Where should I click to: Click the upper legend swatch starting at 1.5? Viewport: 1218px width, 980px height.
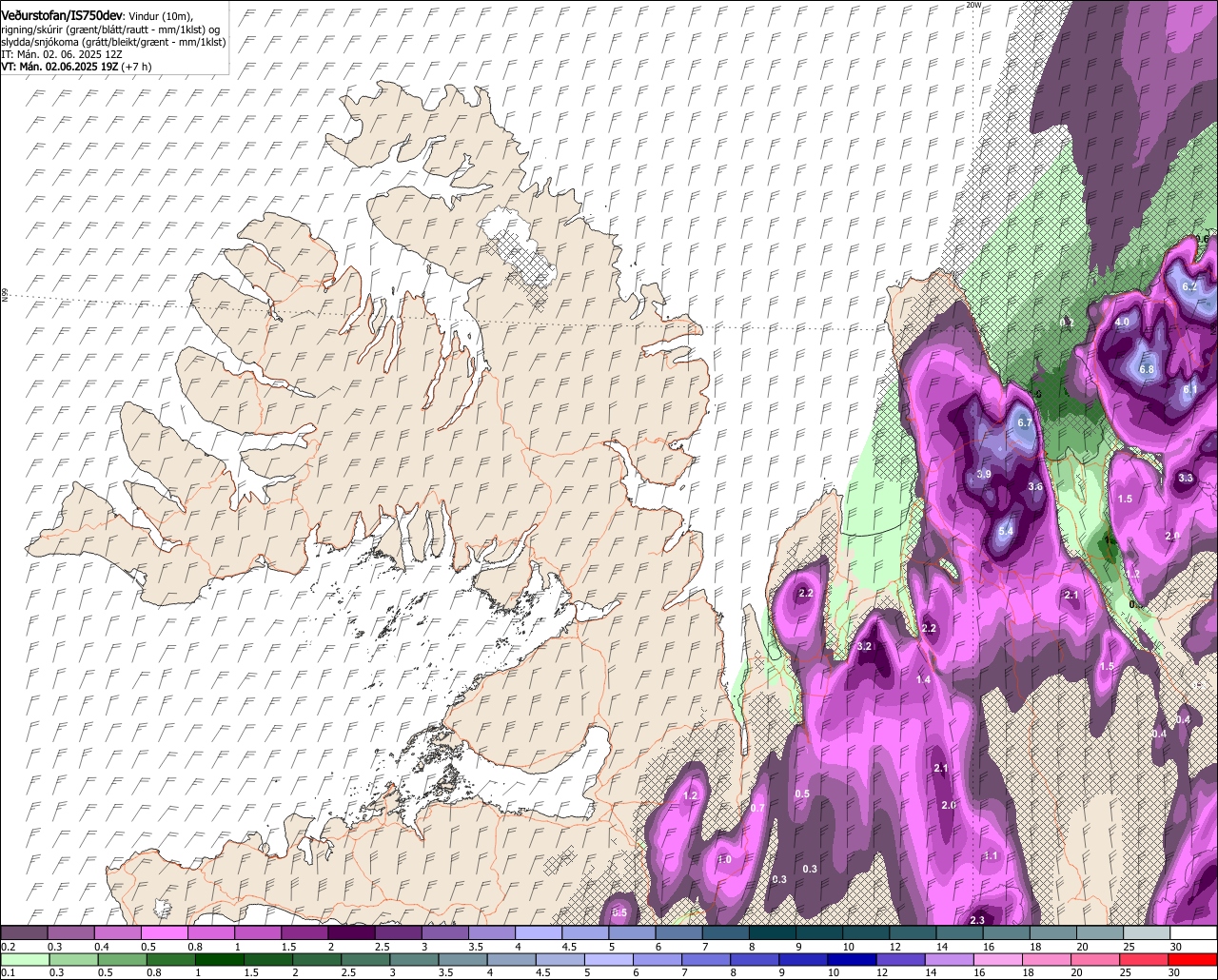click(x=304, y=932)
